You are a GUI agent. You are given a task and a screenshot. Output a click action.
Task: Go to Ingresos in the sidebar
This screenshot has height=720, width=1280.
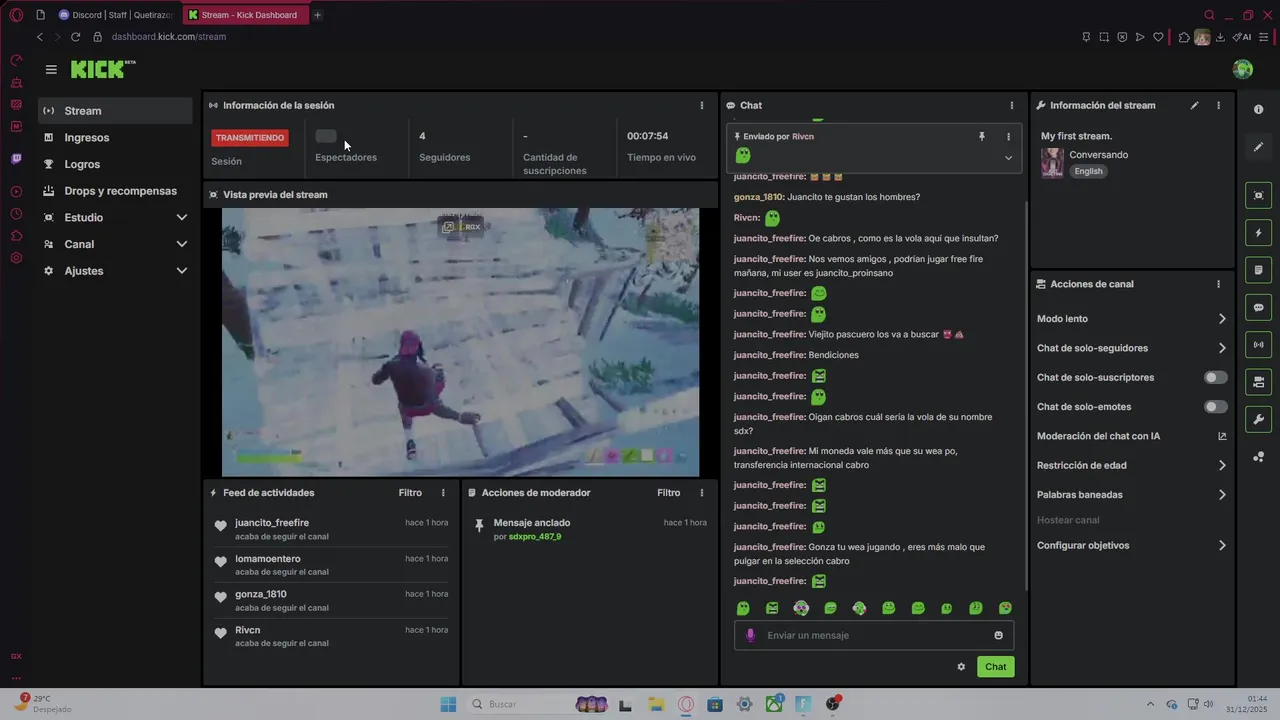pyautogui.click(x=115, y=138)
